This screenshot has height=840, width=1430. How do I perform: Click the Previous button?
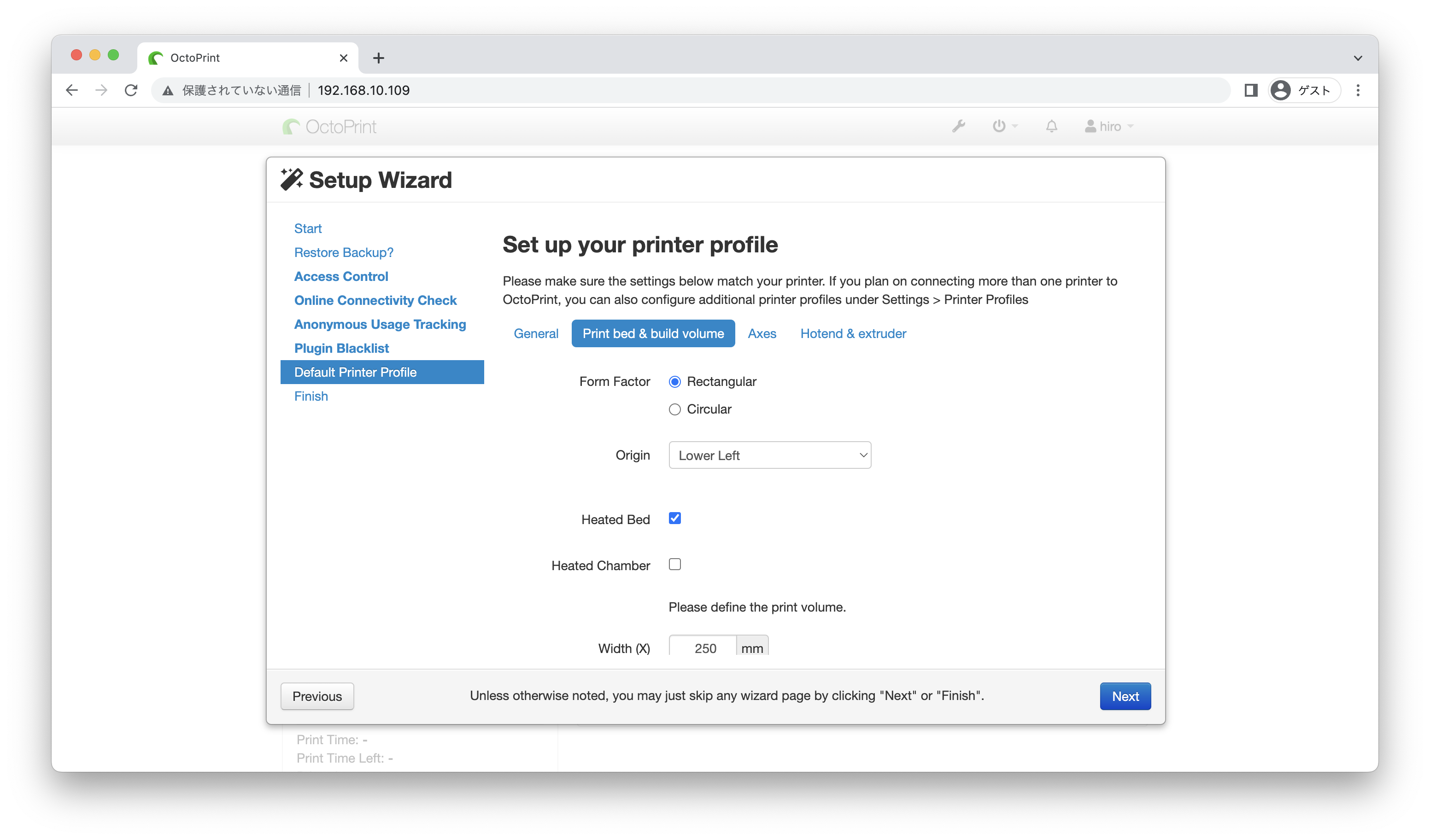[317, 696]
